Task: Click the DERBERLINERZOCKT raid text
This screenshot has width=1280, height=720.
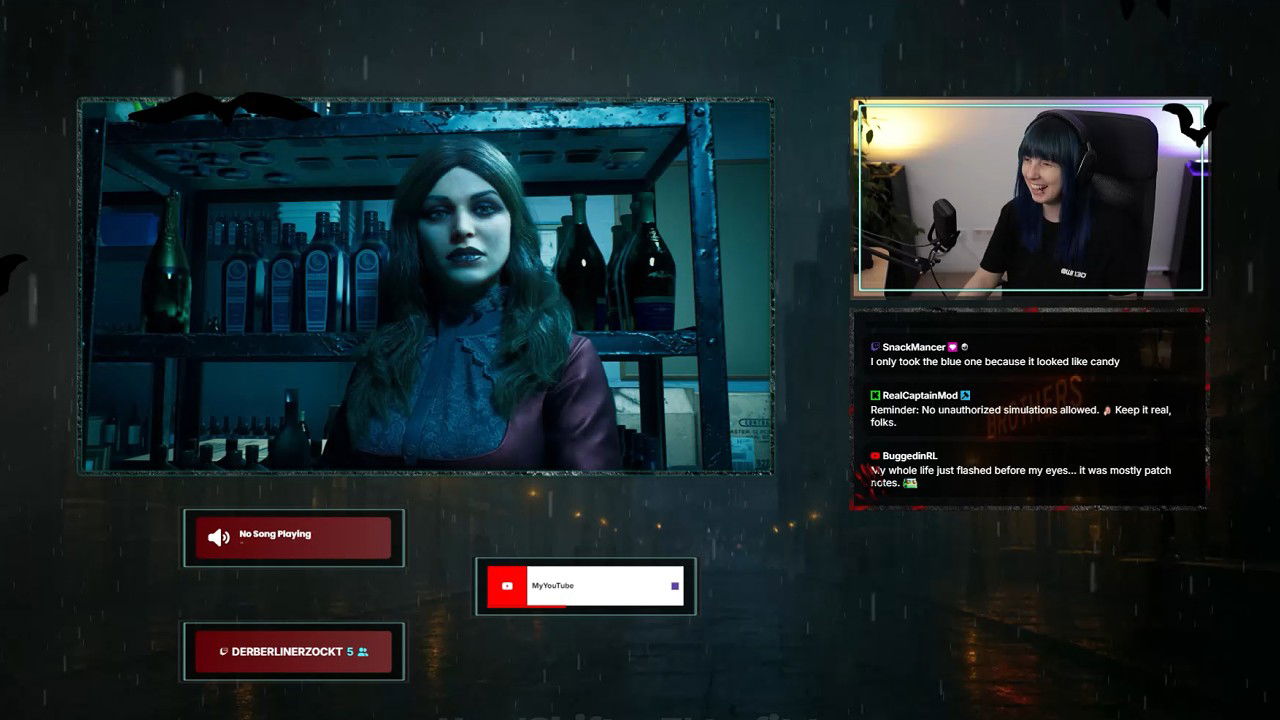Action: click(x=287, y=652)
